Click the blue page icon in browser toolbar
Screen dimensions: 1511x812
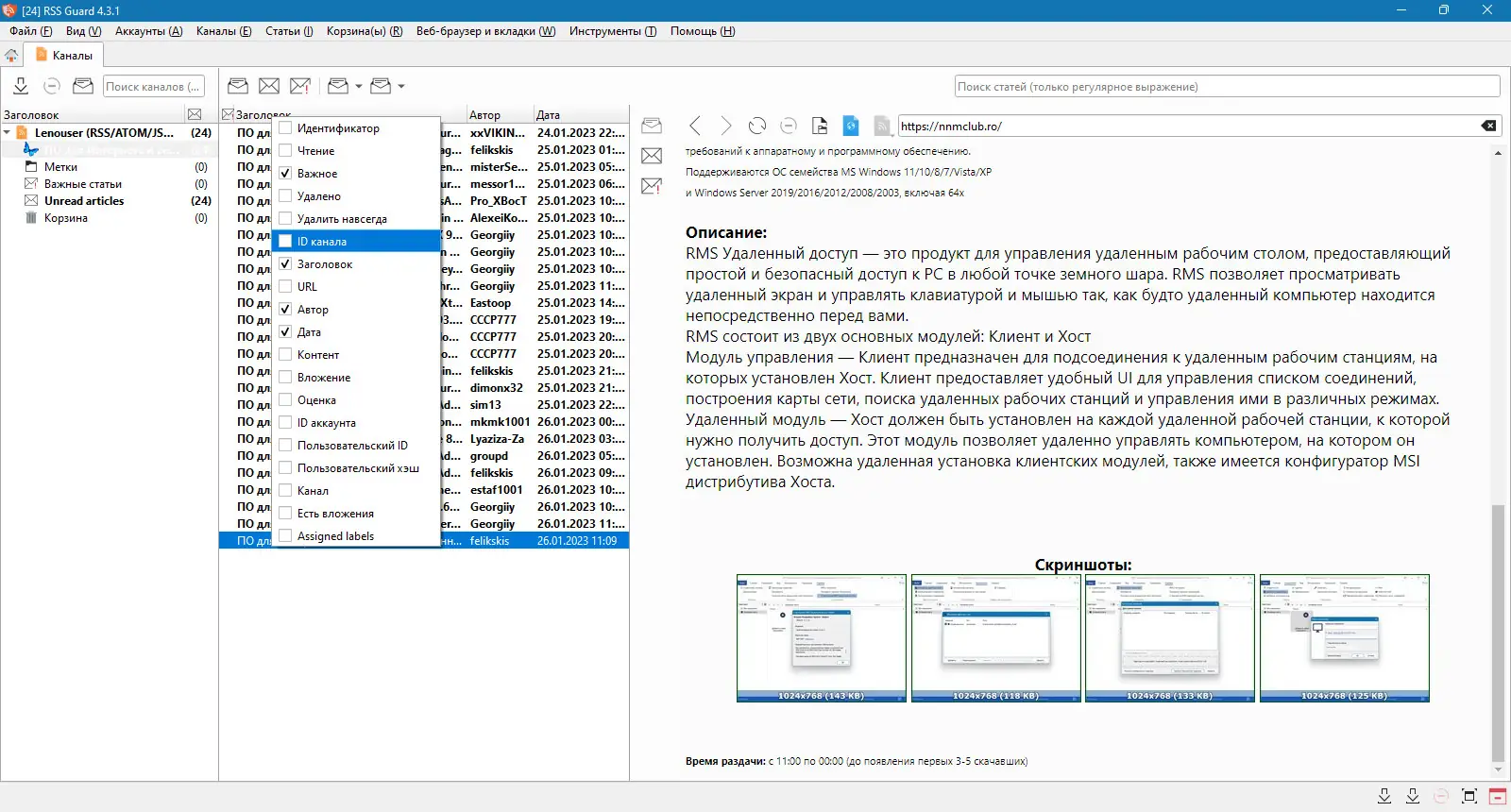click(x=851, y=126)
